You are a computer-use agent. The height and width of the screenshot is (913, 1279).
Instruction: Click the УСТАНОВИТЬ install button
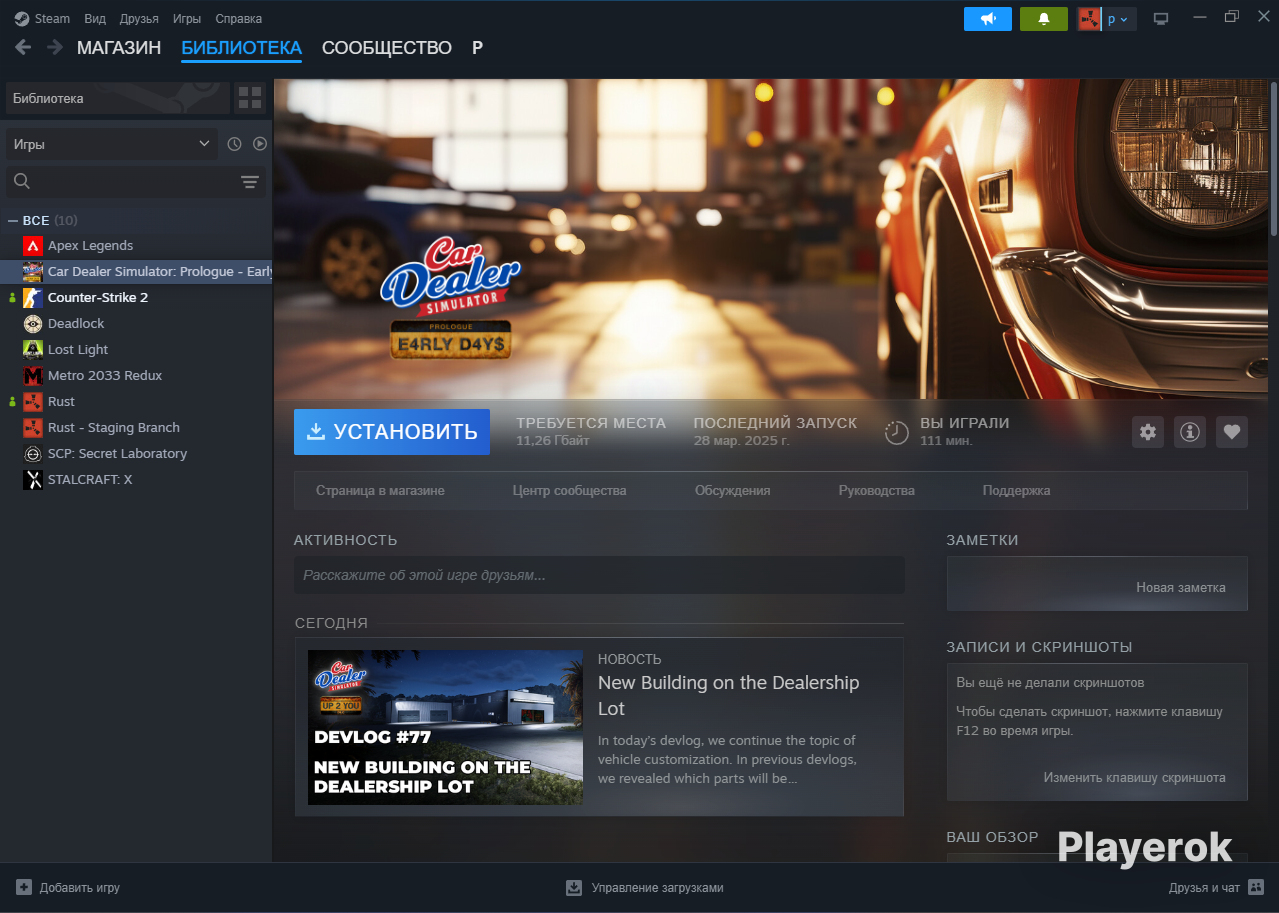(392, 432)
